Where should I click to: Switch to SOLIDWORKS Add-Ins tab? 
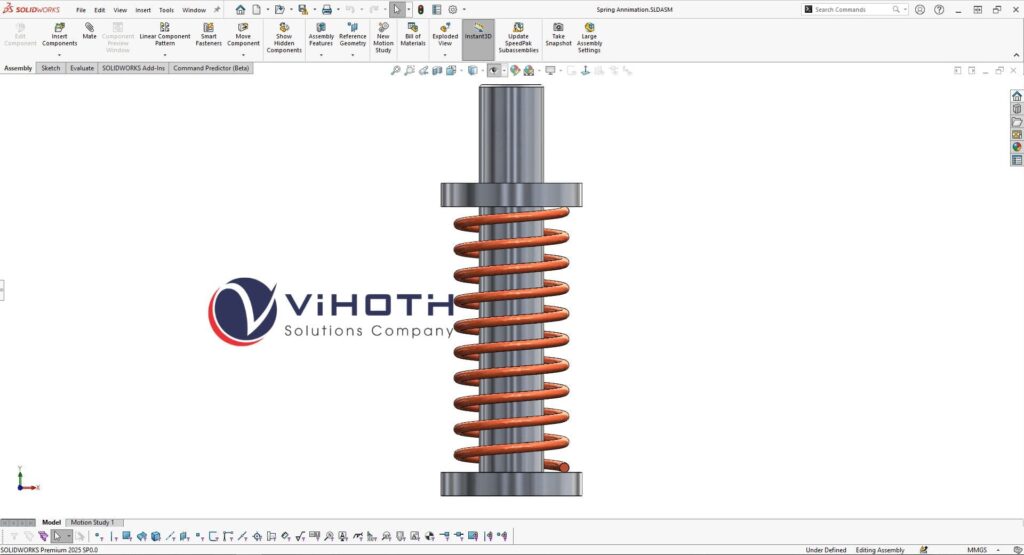[133, 68]
